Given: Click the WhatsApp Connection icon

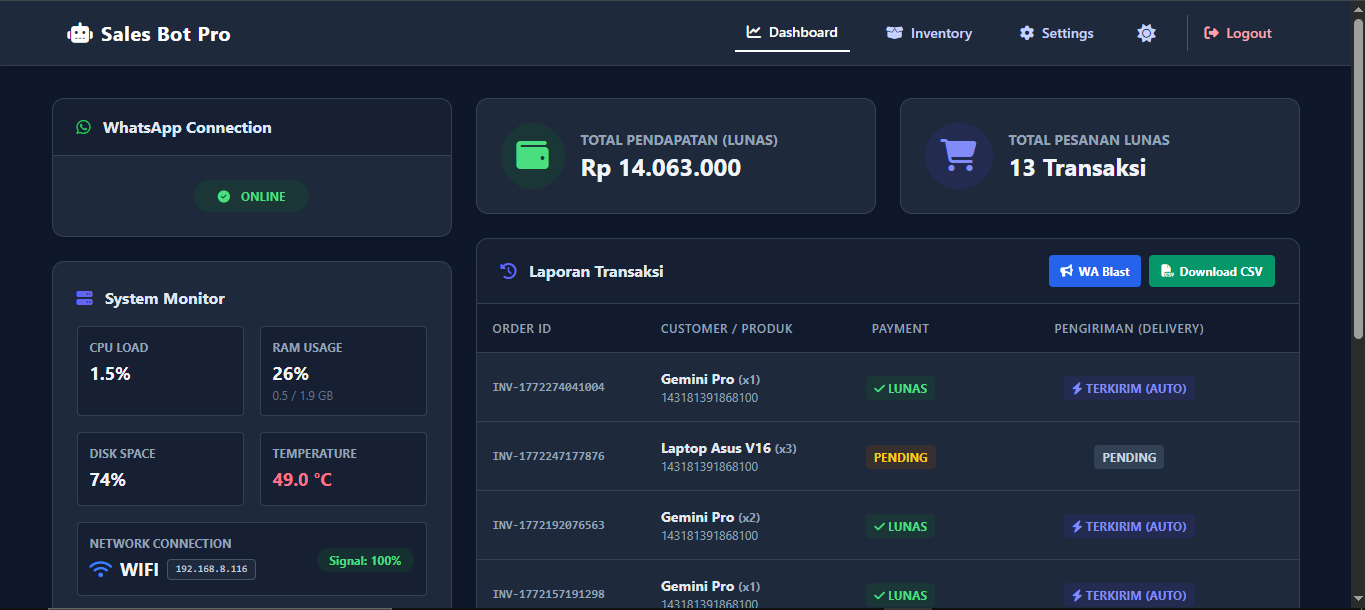Looking at the screenshot, I should (83, 127).
